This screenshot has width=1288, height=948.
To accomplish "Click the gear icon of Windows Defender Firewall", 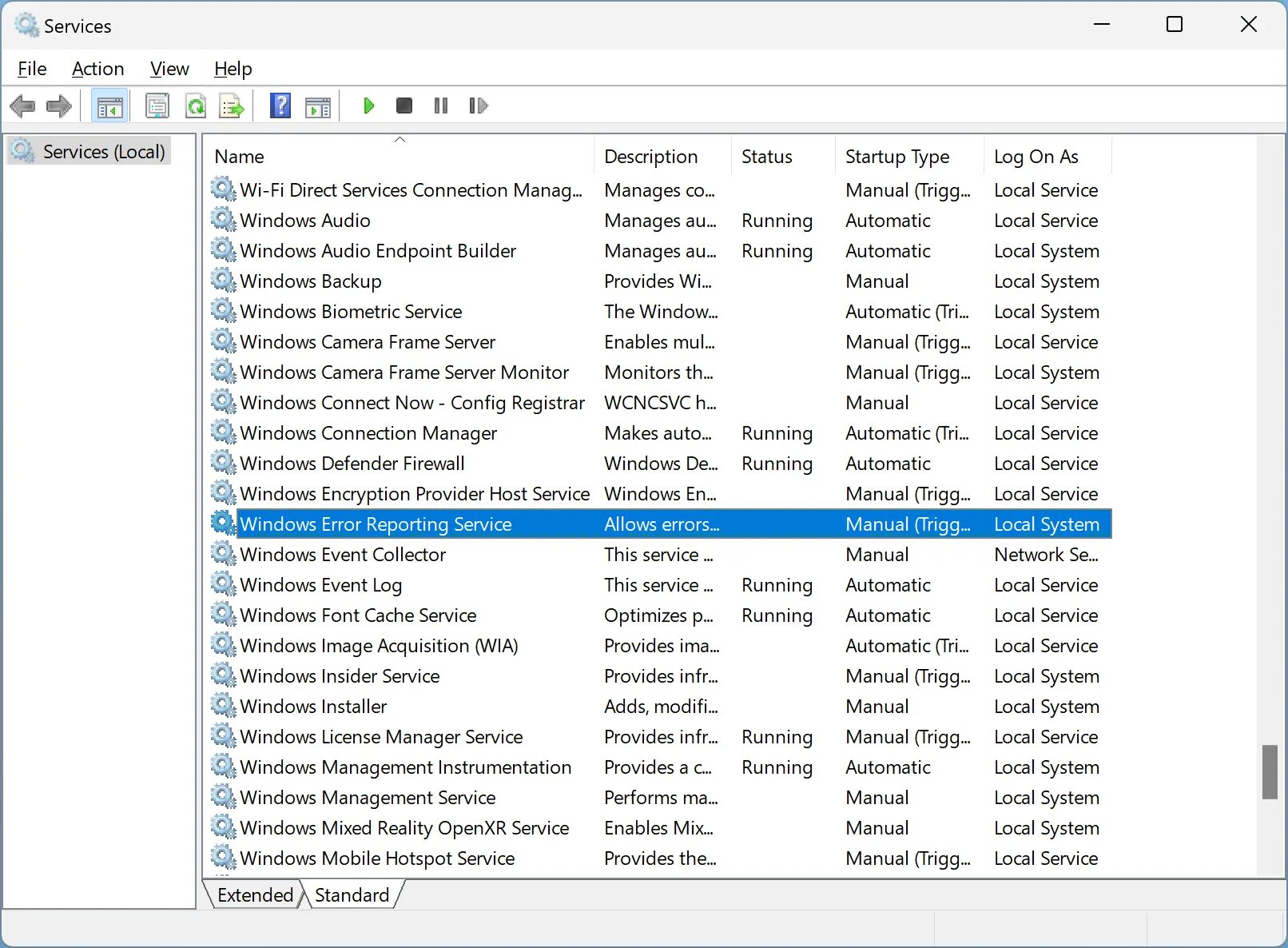I will click(224, 463).
